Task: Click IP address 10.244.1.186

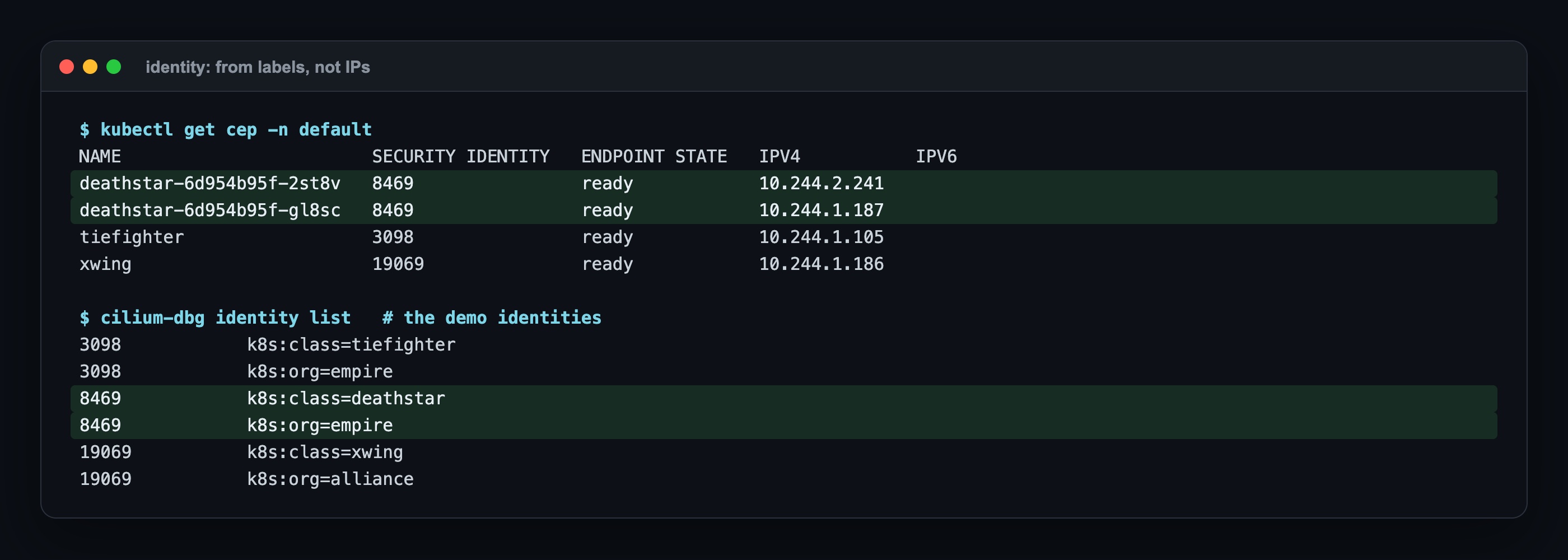Action: 821,264
